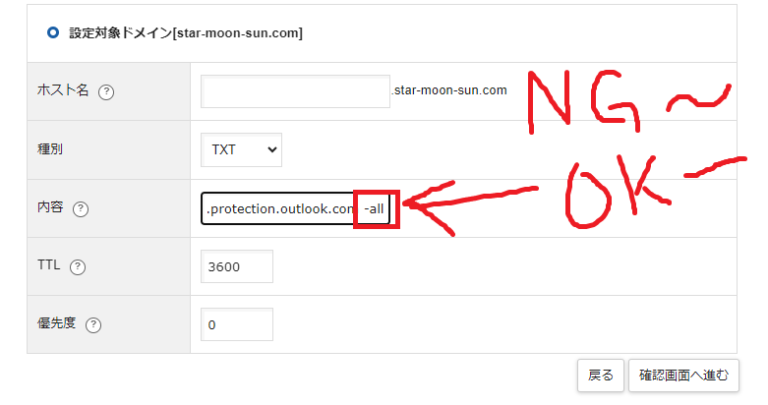This screenshot has width=768, height=405.
Task: Show help for the 優先度 field
Action: tap(93, 325)
